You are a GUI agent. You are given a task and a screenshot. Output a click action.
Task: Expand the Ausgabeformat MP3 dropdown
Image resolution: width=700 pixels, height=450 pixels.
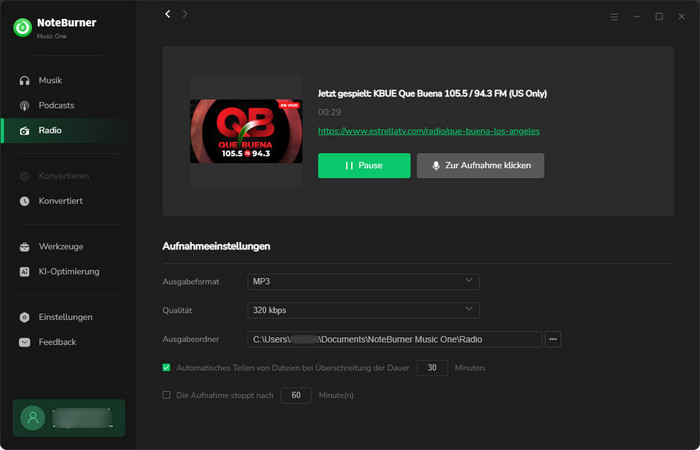[363, 282]
